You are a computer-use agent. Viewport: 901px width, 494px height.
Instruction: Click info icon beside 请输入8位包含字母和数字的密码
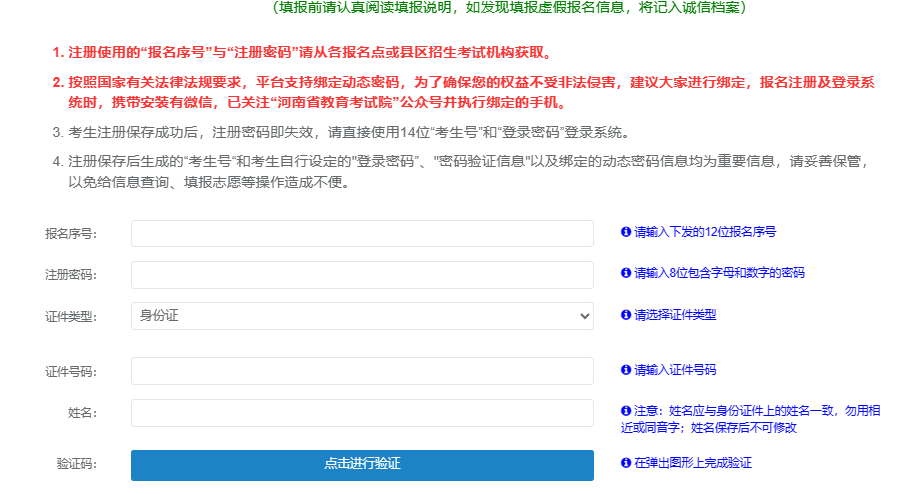(x=626, y=272)
